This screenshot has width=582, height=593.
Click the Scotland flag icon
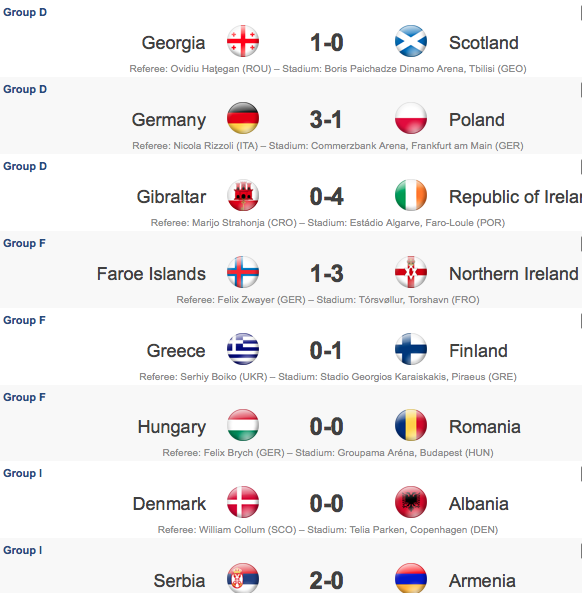[411, 41]
